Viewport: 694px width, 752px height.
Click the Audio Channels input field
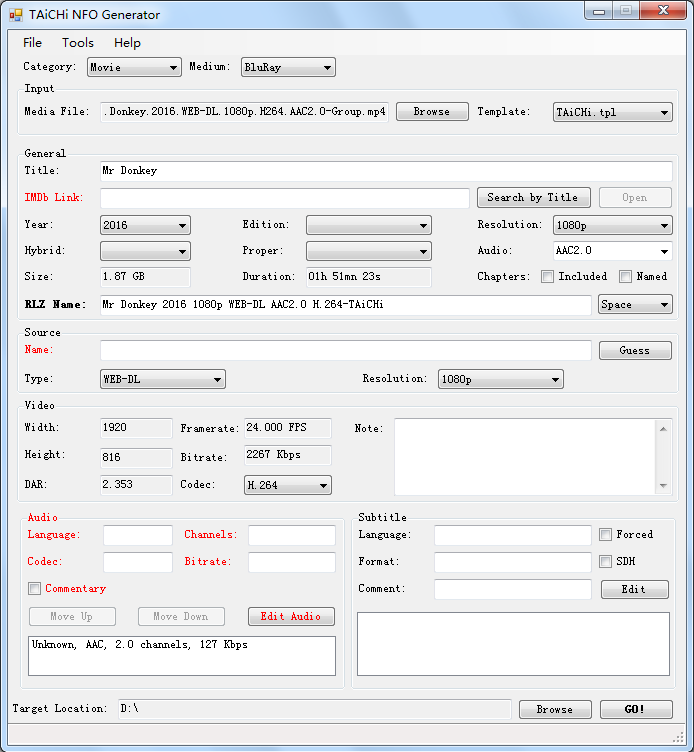pyautogui.click(x=292, y=535)
